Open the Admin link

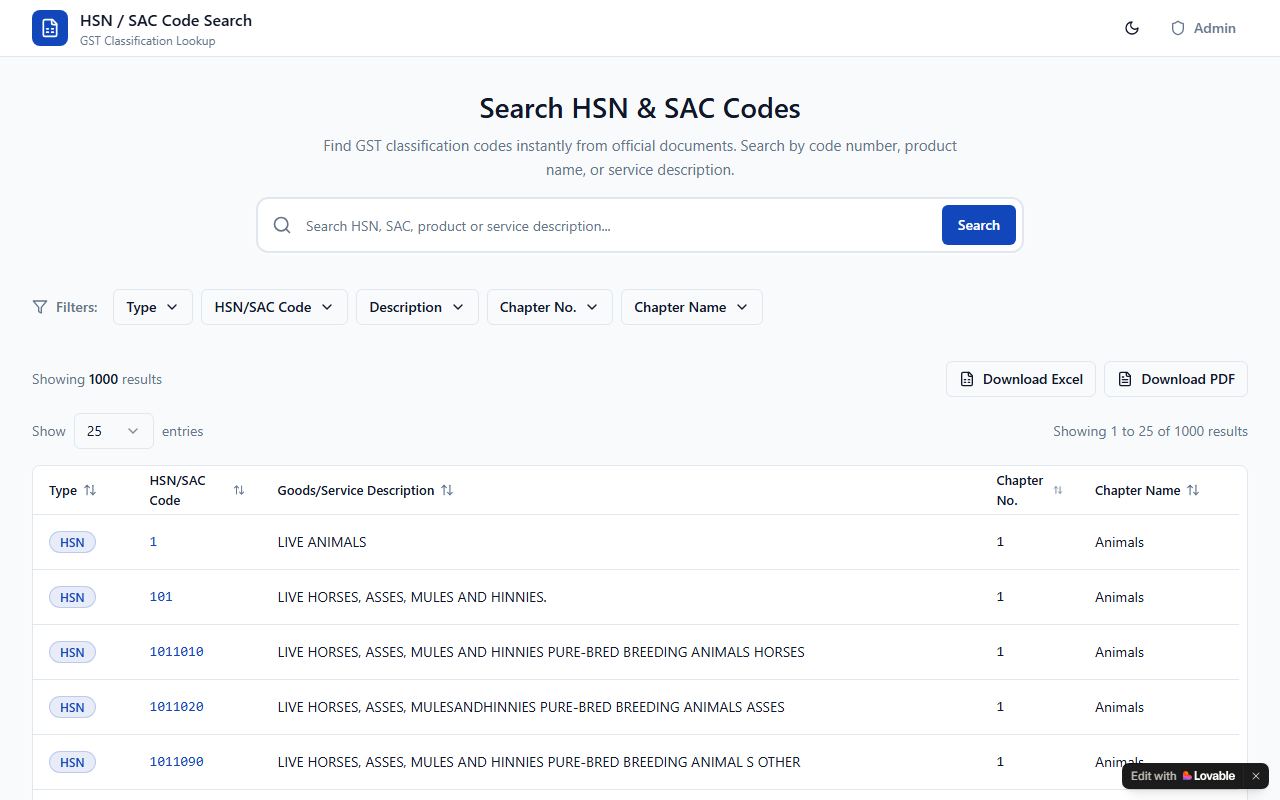(1204, 28)
